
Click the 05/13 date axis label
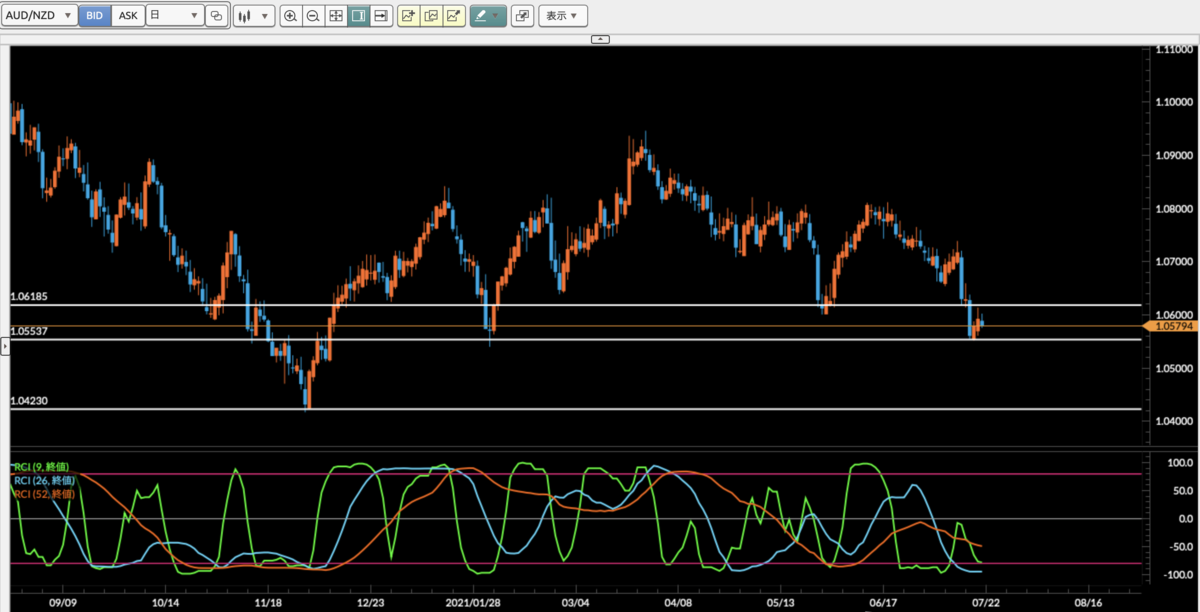click(780, 604)
